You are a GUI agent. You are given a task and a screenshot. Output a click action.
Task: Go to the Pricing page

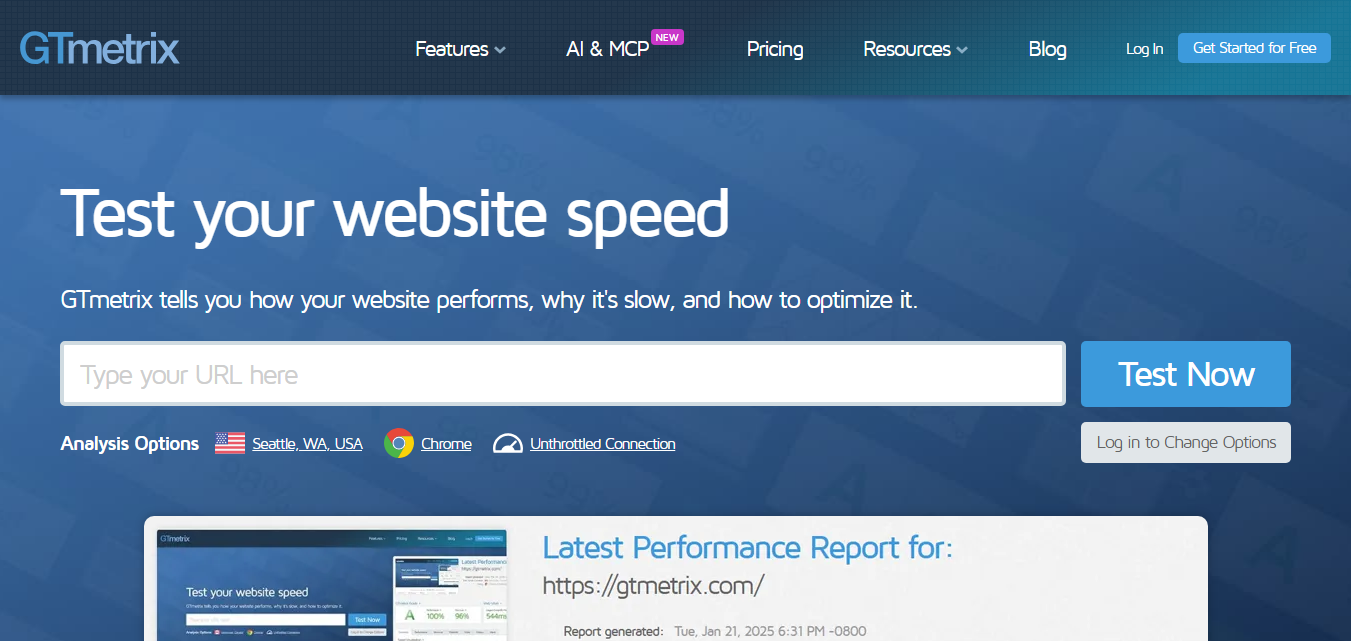click(775, 49)
